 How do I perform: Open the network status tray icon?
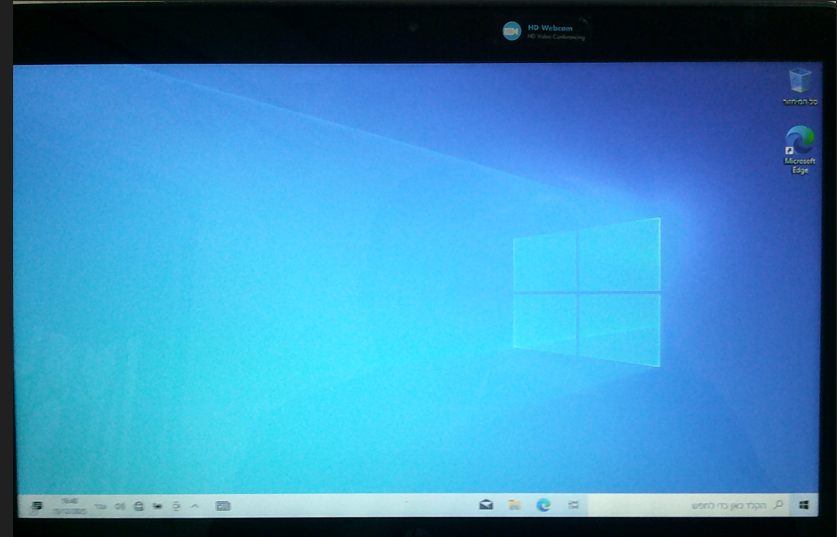139,506
